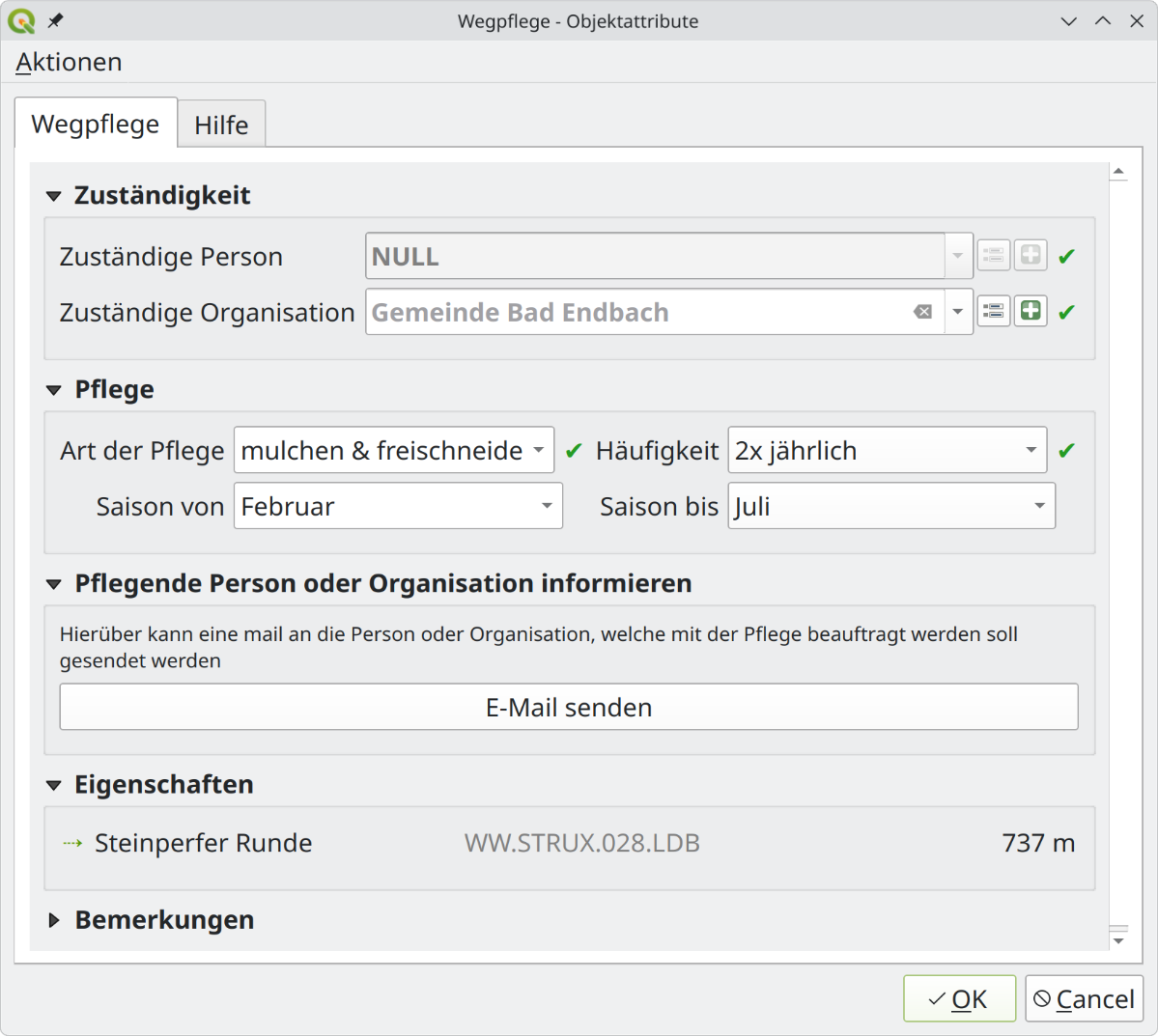Click green checkmark after Häufigkeit
Image resolution: width=1158 pixels, height=1036 pixels.
click(1066, 451)
